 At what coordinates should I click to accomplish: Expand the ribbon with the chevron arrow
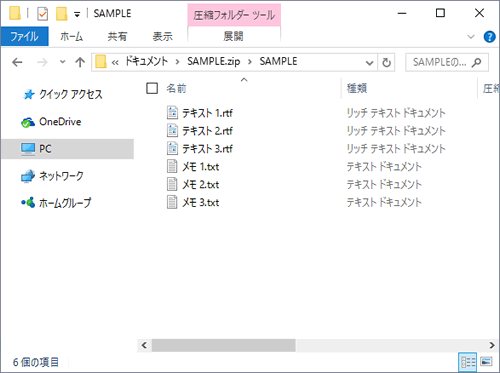tap(471, 36)
